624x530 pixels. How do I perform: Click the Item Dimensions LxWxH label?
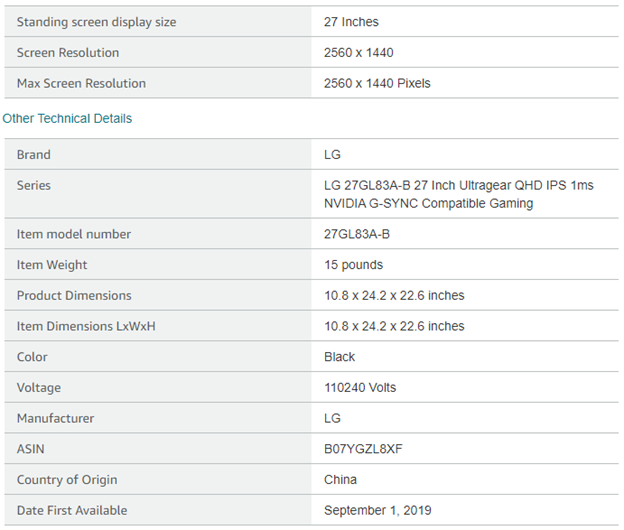click(x=88, y=326)
